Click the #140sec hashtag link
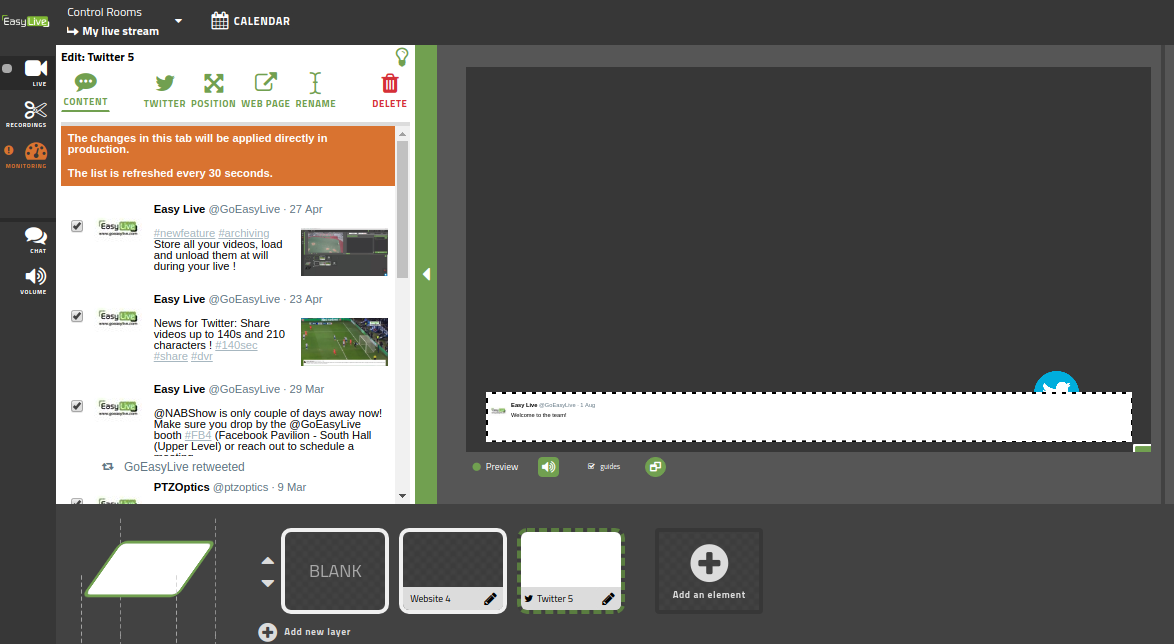This screenshot has width=1174, height=644. [236, 345]
